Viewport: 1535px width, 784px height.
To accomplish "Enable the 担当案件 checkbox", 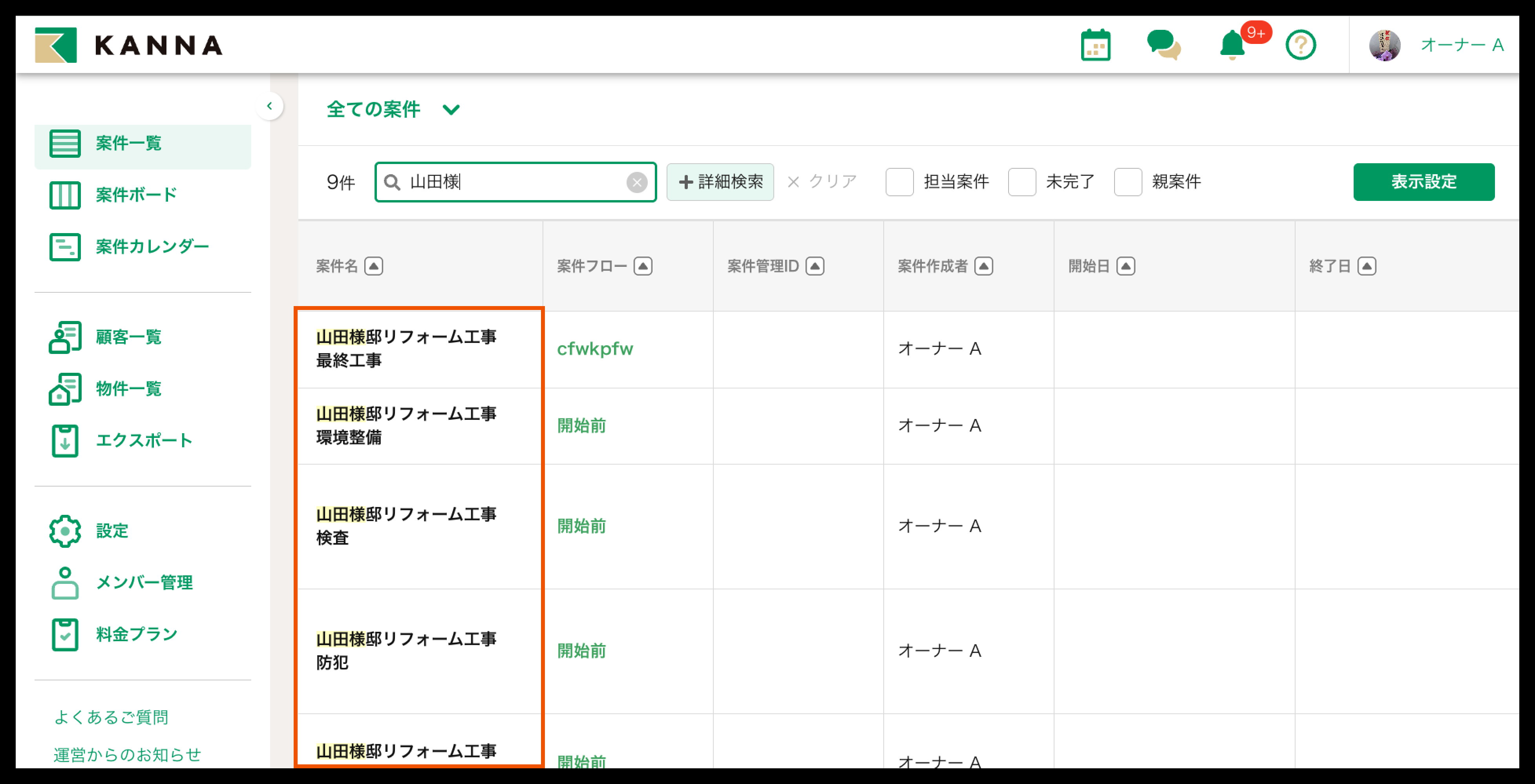I will (x=899, y=182).
